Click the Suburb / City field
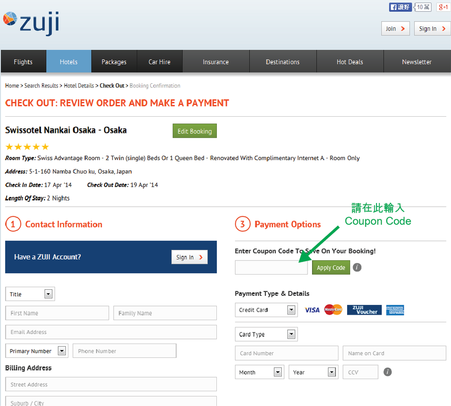The width and height of the screenshot is (451, 406). coord(111,401)
